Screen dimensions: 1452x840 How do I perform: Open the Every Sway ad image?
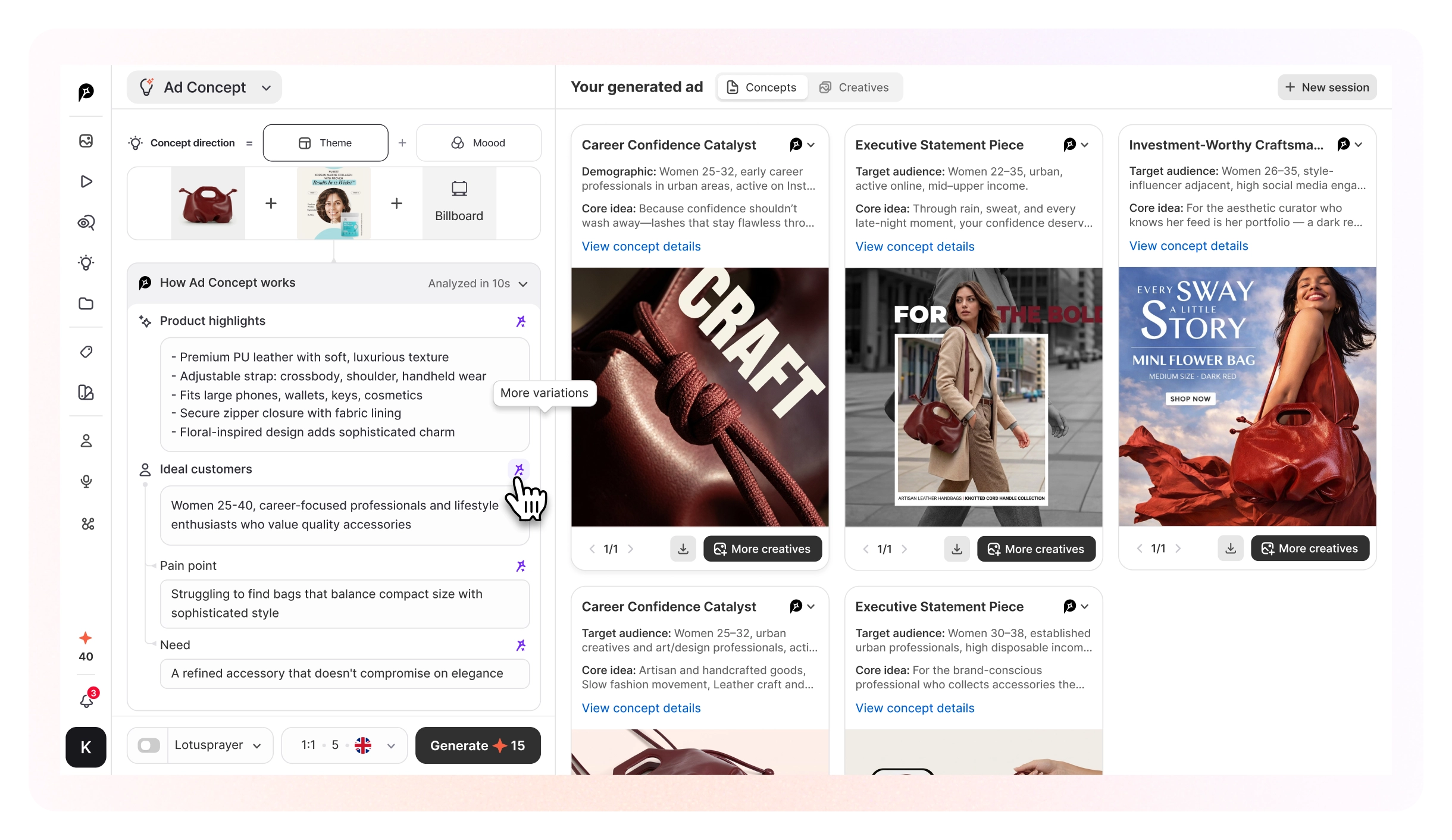click(x=1247, y=396)
